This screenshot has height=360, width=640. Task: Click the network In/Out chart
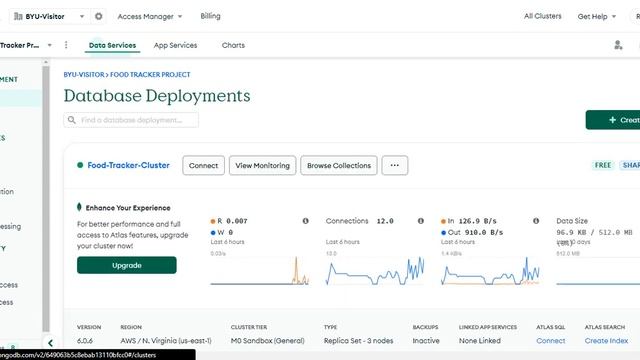[490, 270]
